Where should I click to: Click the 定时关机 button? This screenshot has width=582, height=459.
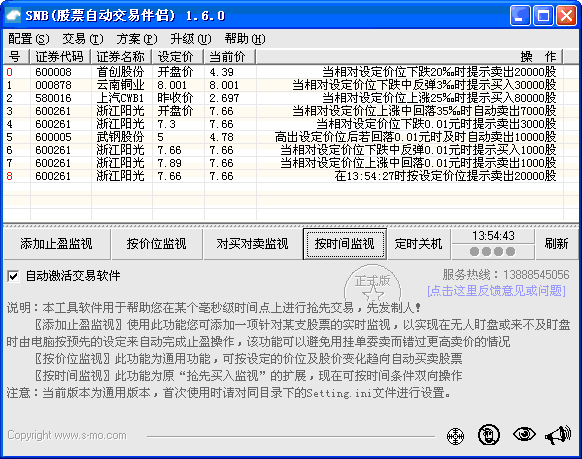click(x=418, y=244)
